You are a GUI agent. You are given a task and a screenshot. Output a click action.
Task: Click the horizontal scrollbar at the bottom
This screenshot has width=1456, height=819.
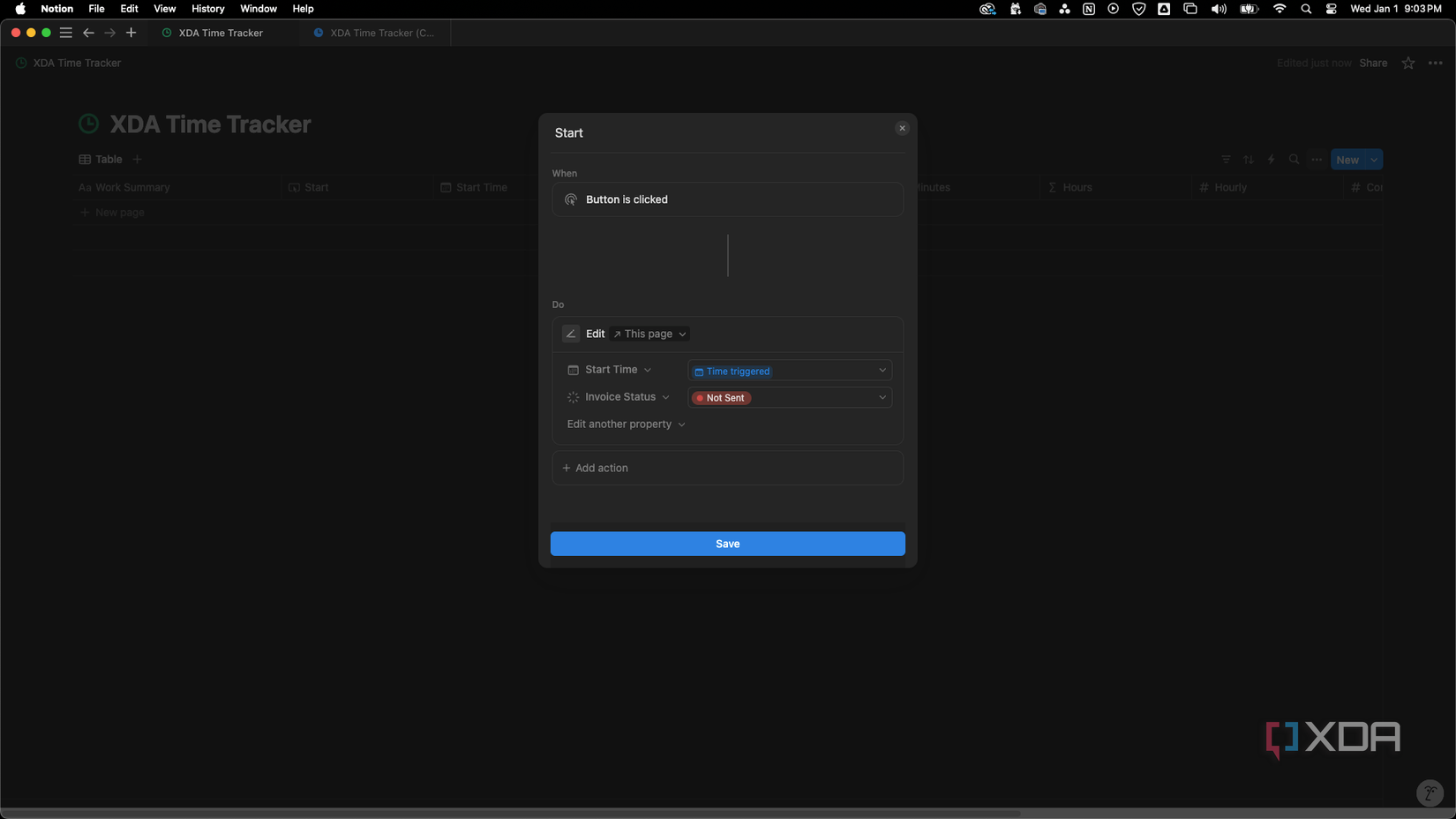510,813
